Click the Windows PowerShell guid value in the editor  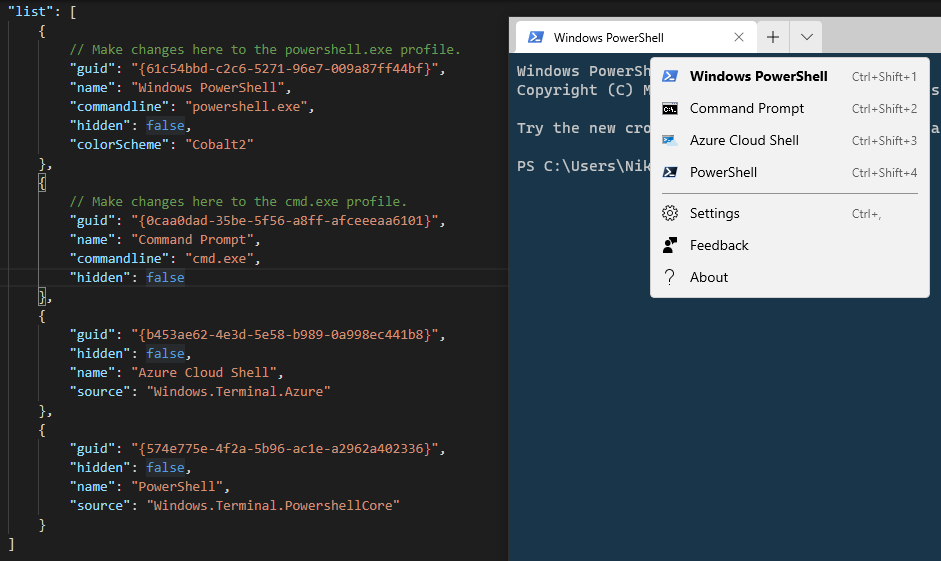click(x=284, y=68)
